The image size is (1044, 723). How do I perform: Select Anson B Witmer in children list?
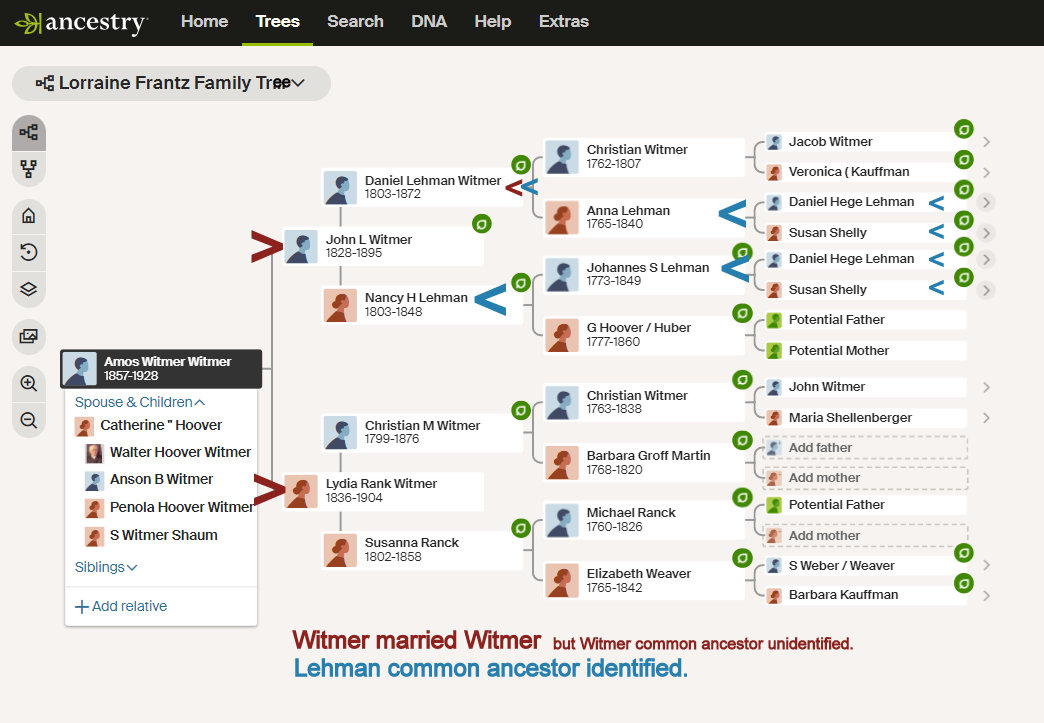(161, 480)
